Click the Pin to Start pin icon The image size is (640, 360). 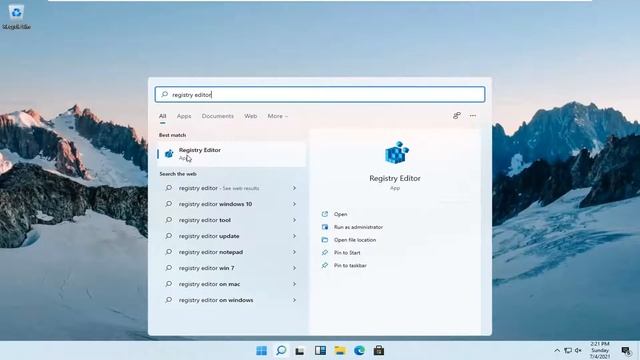[x=325, y=252]
